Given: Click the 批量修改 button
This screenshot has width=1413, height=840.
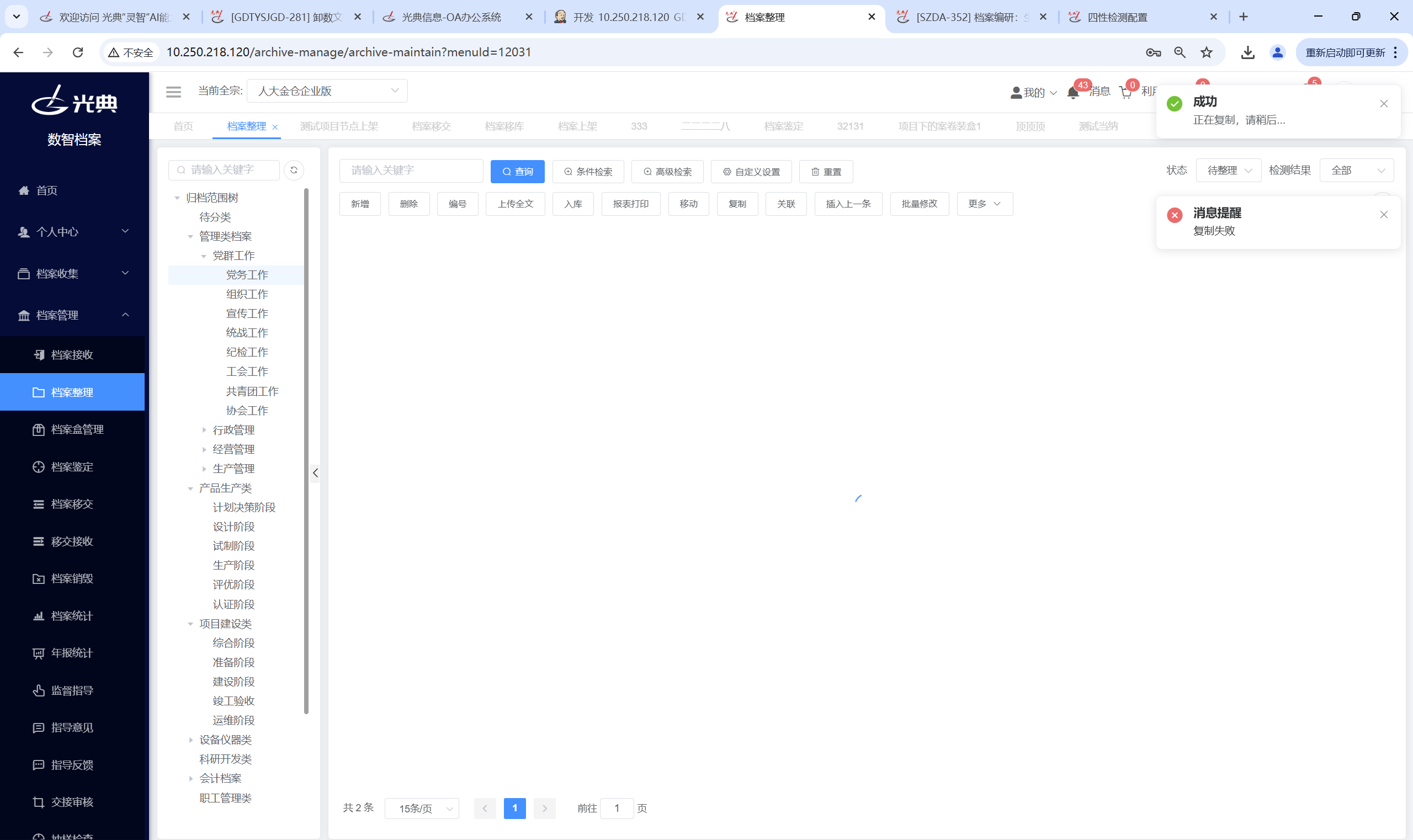Looking at the screenshot, I should (x=920, y=204).
